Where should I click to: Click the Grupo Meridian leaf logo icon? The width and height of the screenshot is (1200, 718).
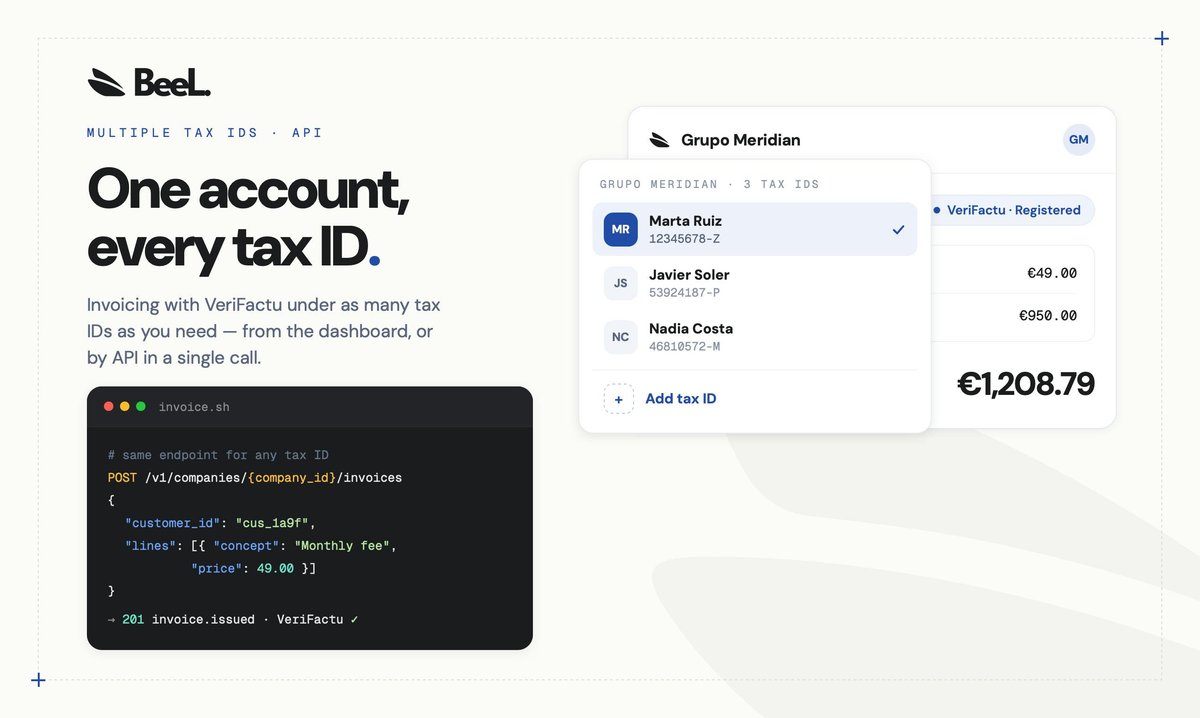659,140
